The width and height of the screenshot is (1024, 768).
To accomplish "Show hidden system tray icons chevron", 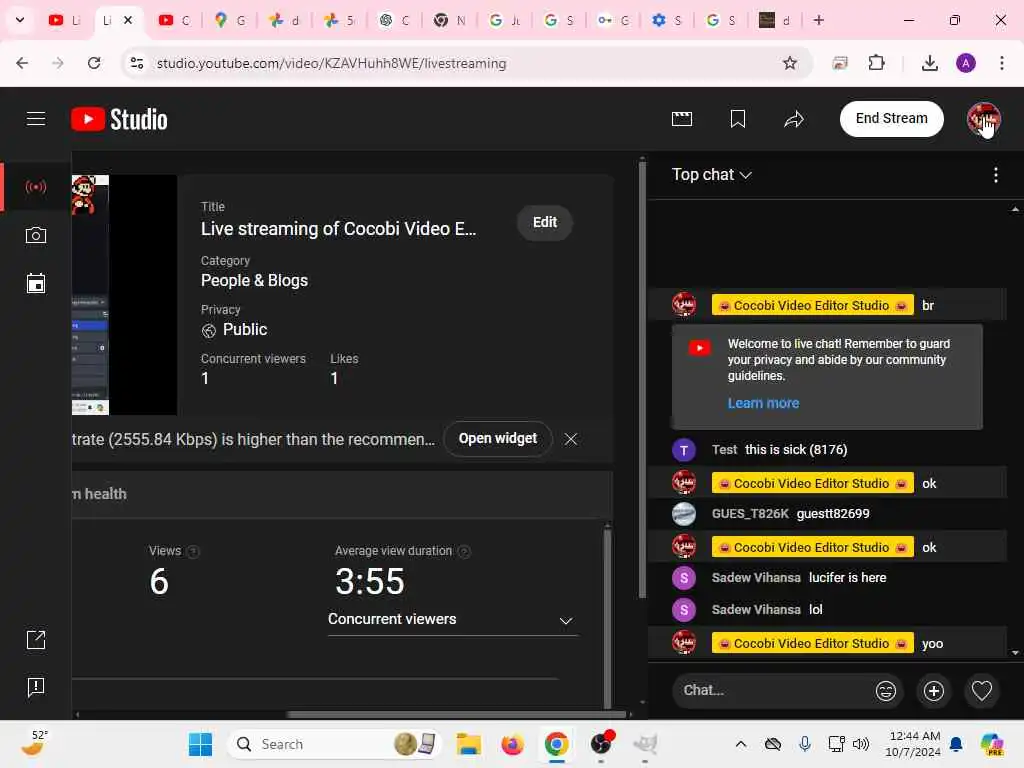I will 741,744.
